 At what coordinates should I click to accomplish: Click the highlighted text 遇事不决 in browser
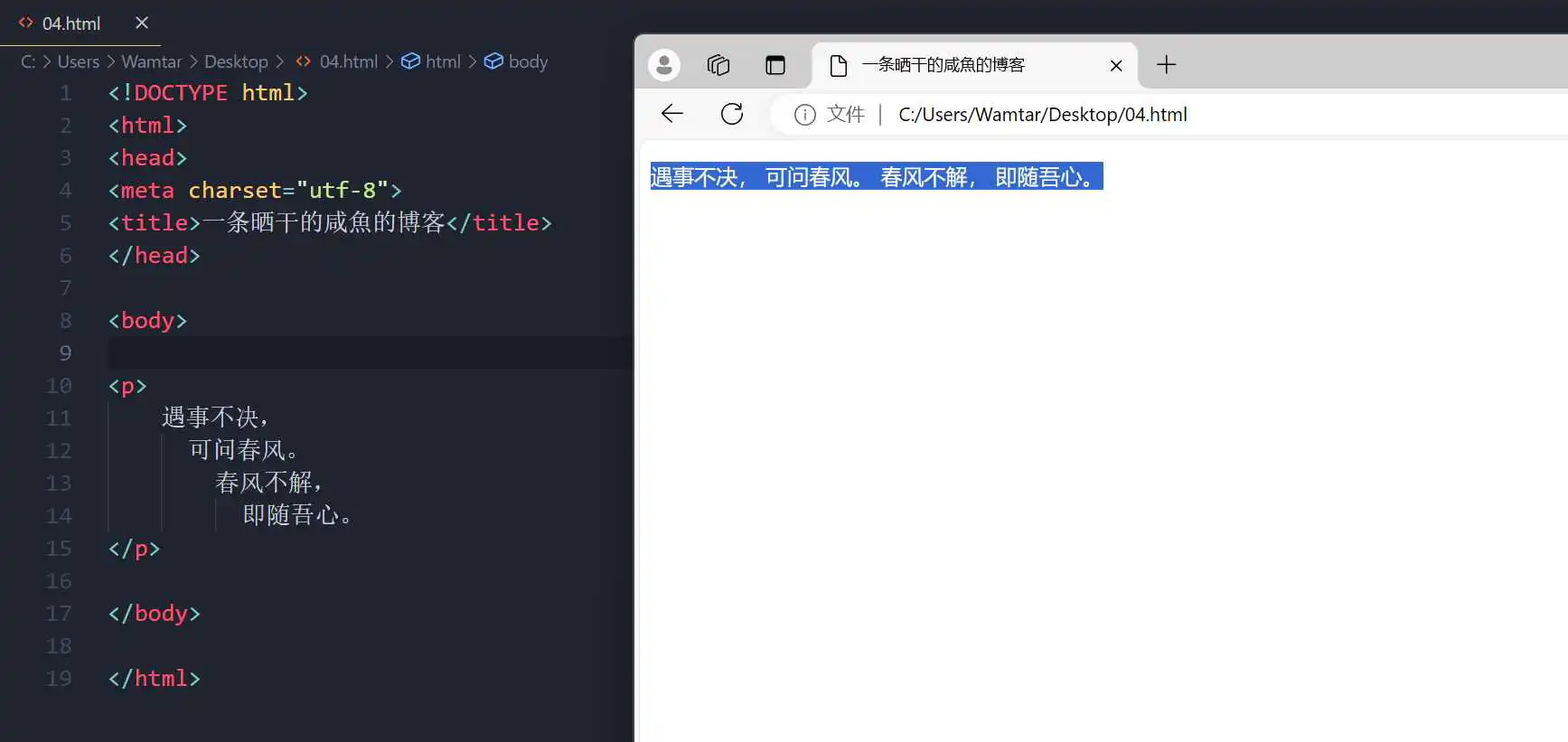(694, 176)
